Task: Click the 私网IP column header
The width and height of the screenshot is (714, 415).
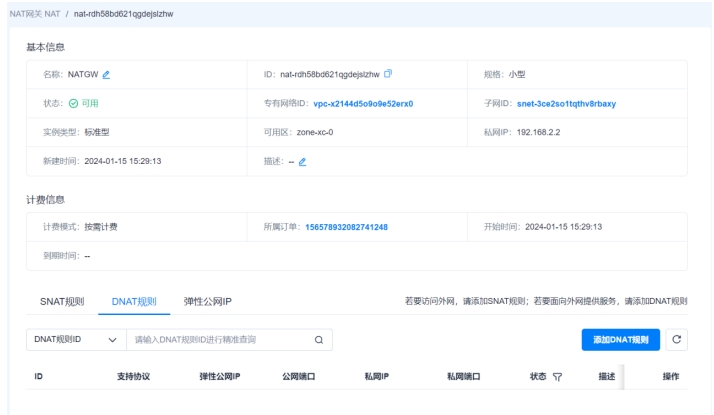Action: click(x=377, y=377)
